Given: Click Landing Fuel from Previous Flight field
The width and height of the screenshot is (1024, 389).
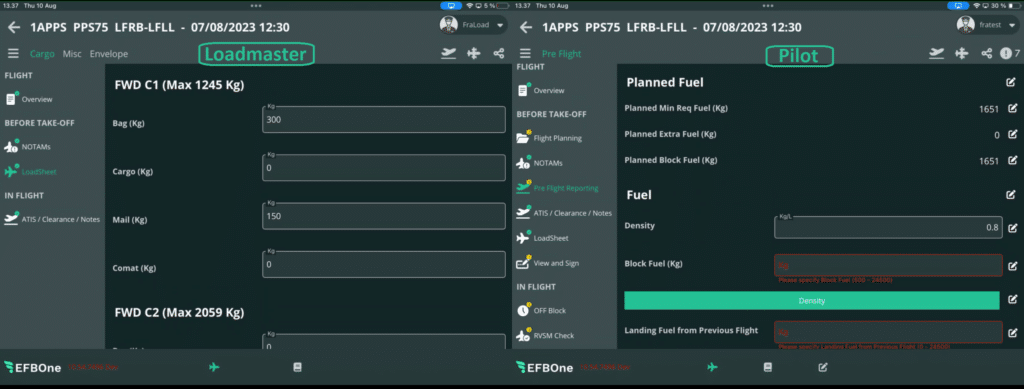Looking at the screenshot, I should (x=888, y=332).
